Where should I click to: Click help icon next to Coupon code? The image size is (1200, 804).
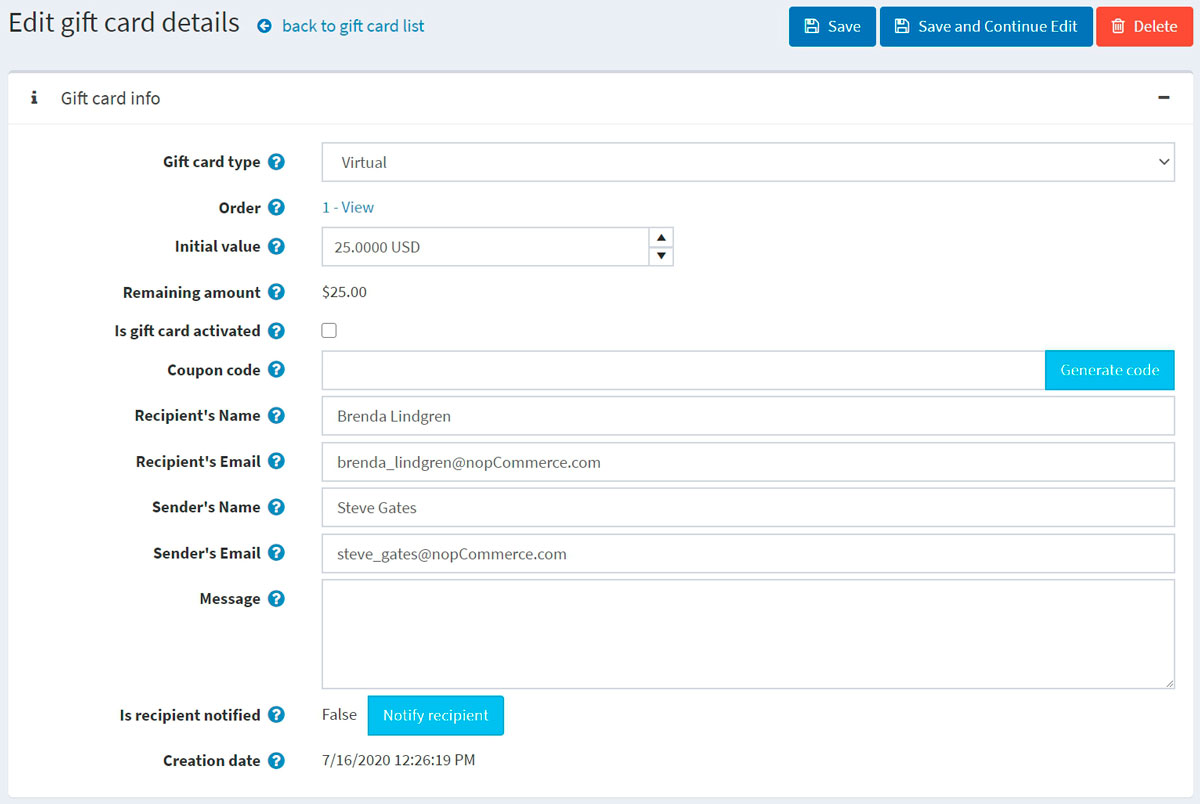click(277, 370)
